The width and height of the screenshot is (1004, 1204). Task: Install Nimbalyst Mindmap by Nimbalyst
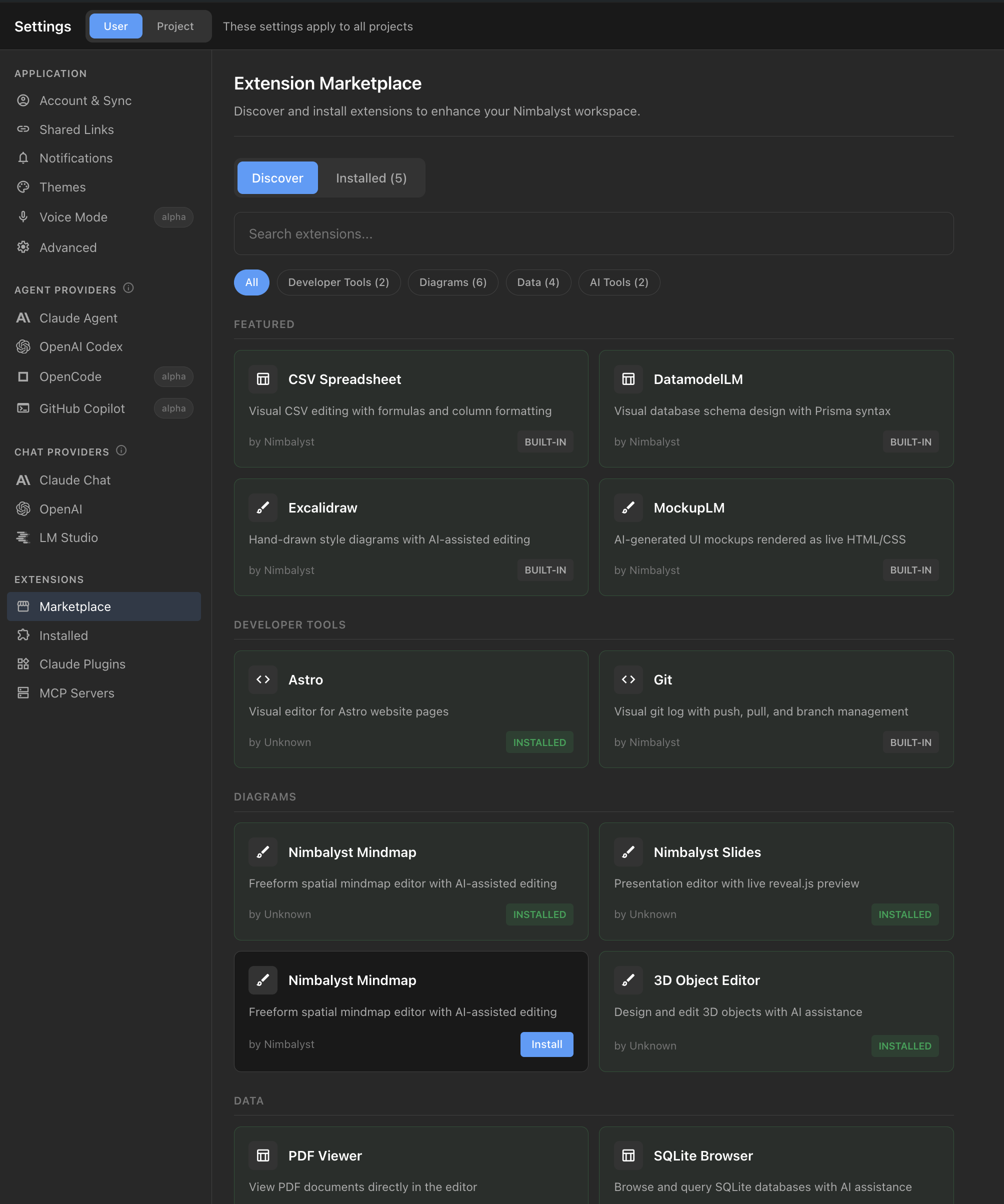(546, 1044)
